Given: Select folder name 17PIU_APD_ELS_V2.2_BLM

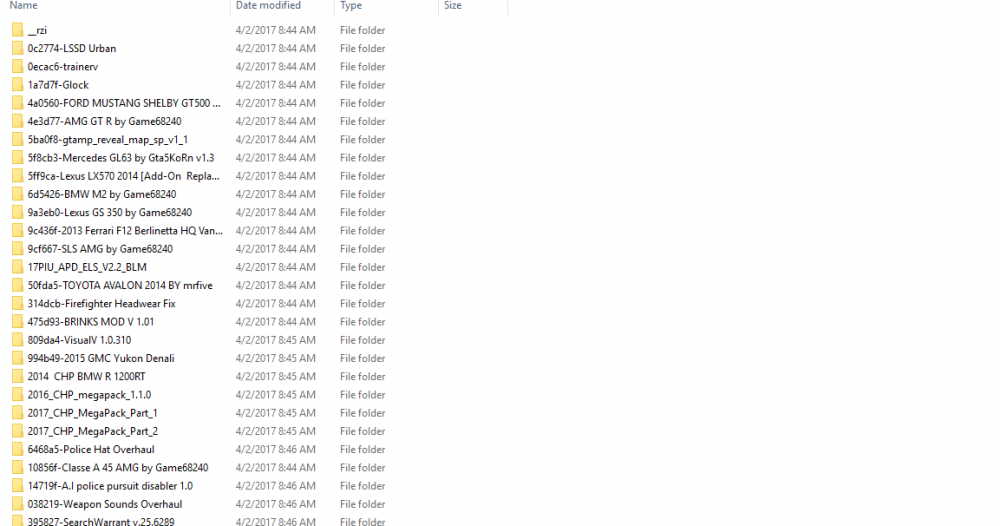Looking at the screenshot, I should (x=87, y=267).
